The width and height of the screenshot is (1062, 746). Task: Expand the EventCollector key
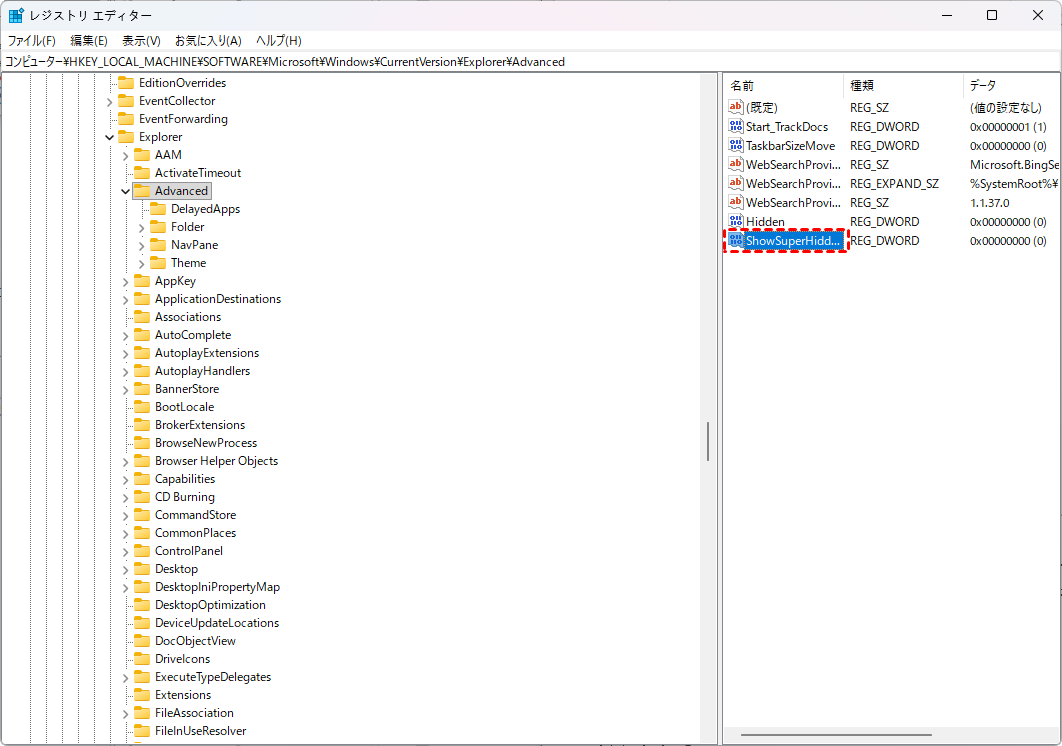tap(109, 101)
